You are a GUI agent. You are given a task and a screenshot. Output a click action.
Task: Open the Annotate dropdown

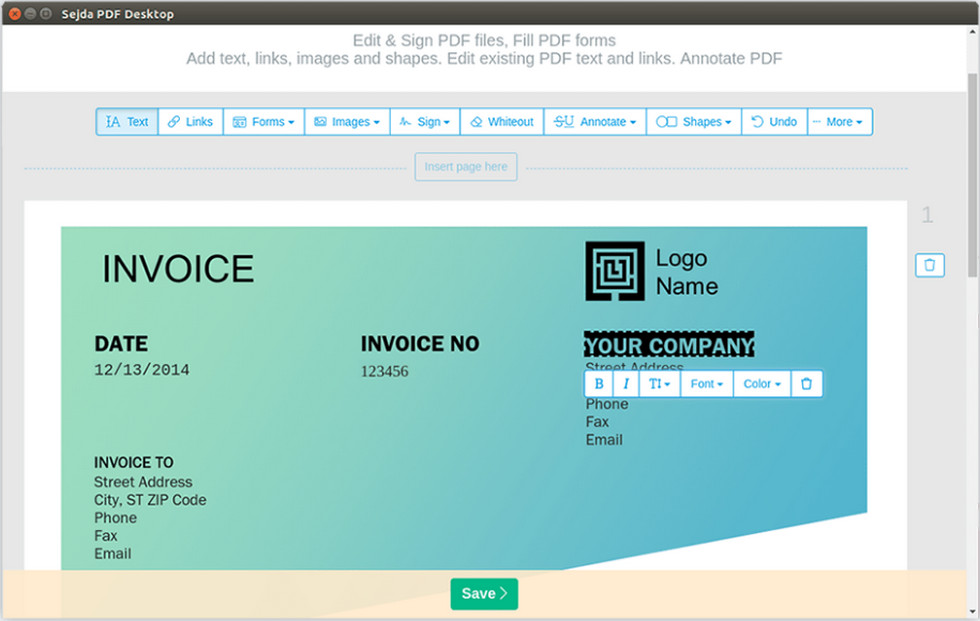pyautogui.click(x=595, y=122)
